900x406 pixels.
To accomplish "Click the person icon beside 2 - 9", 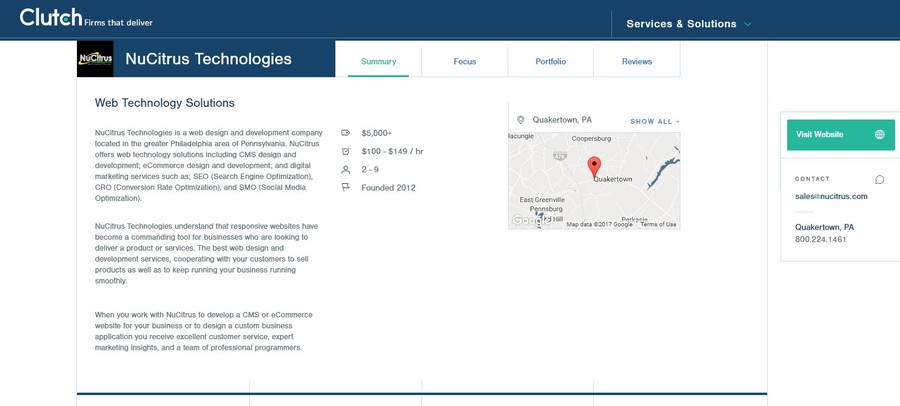I will [x=346, y=169].
